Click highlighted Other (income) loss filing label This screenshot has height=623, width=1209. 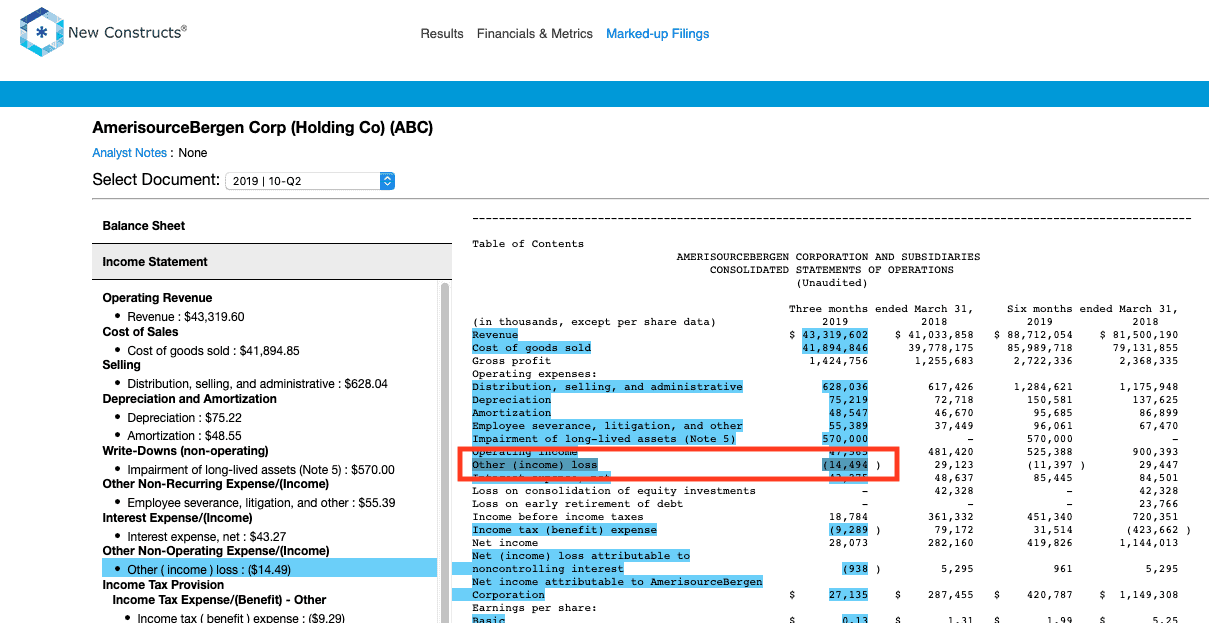(535, 465)
